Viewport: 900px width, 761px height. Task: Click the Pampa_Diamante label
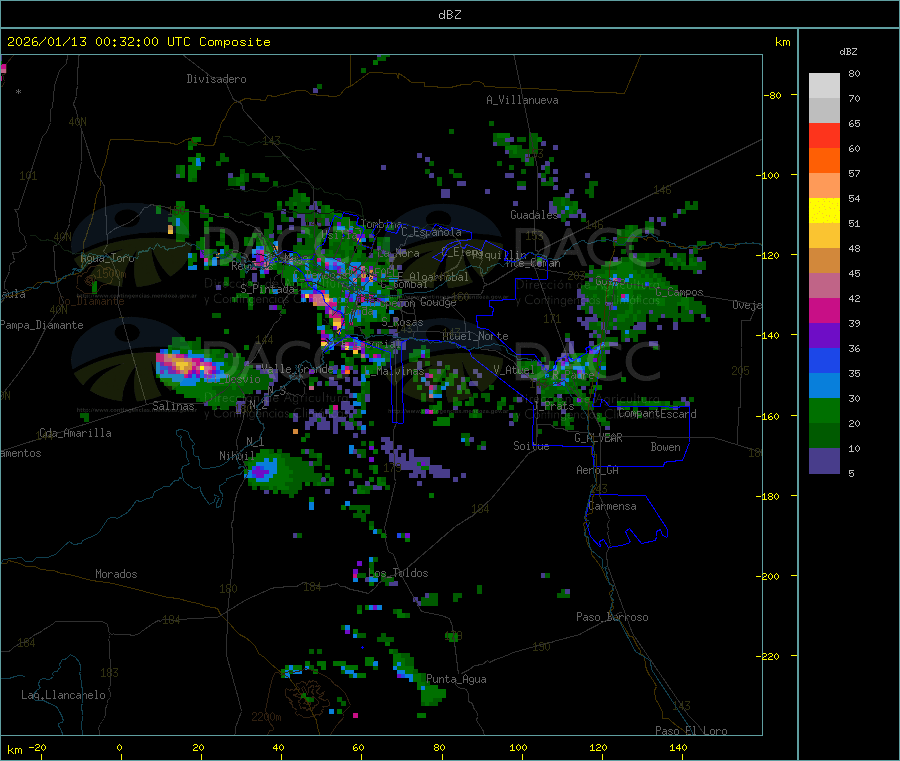42,325
